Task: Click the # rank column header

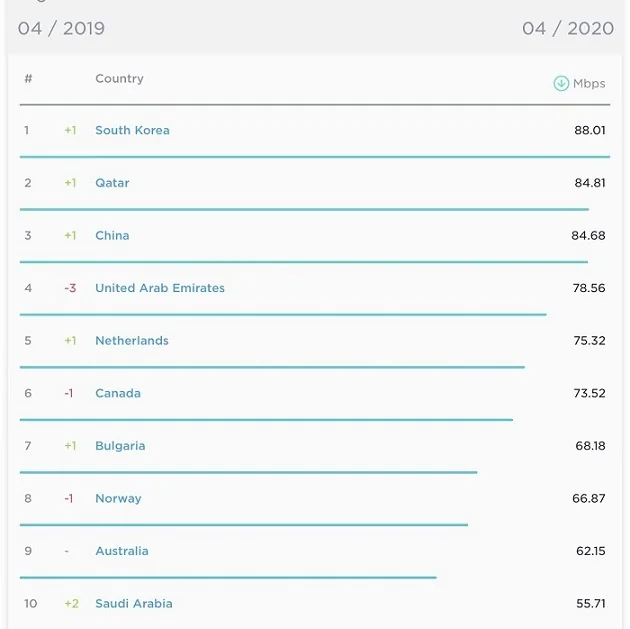Action: pyautogui.click(x=28, y=79)
